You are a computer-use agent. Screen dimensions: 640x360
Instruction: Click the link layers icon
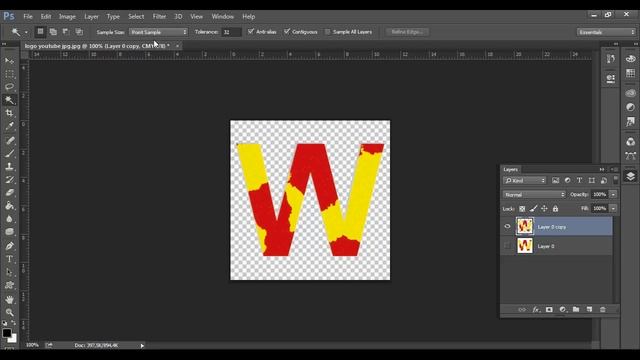tap(522, 309)
